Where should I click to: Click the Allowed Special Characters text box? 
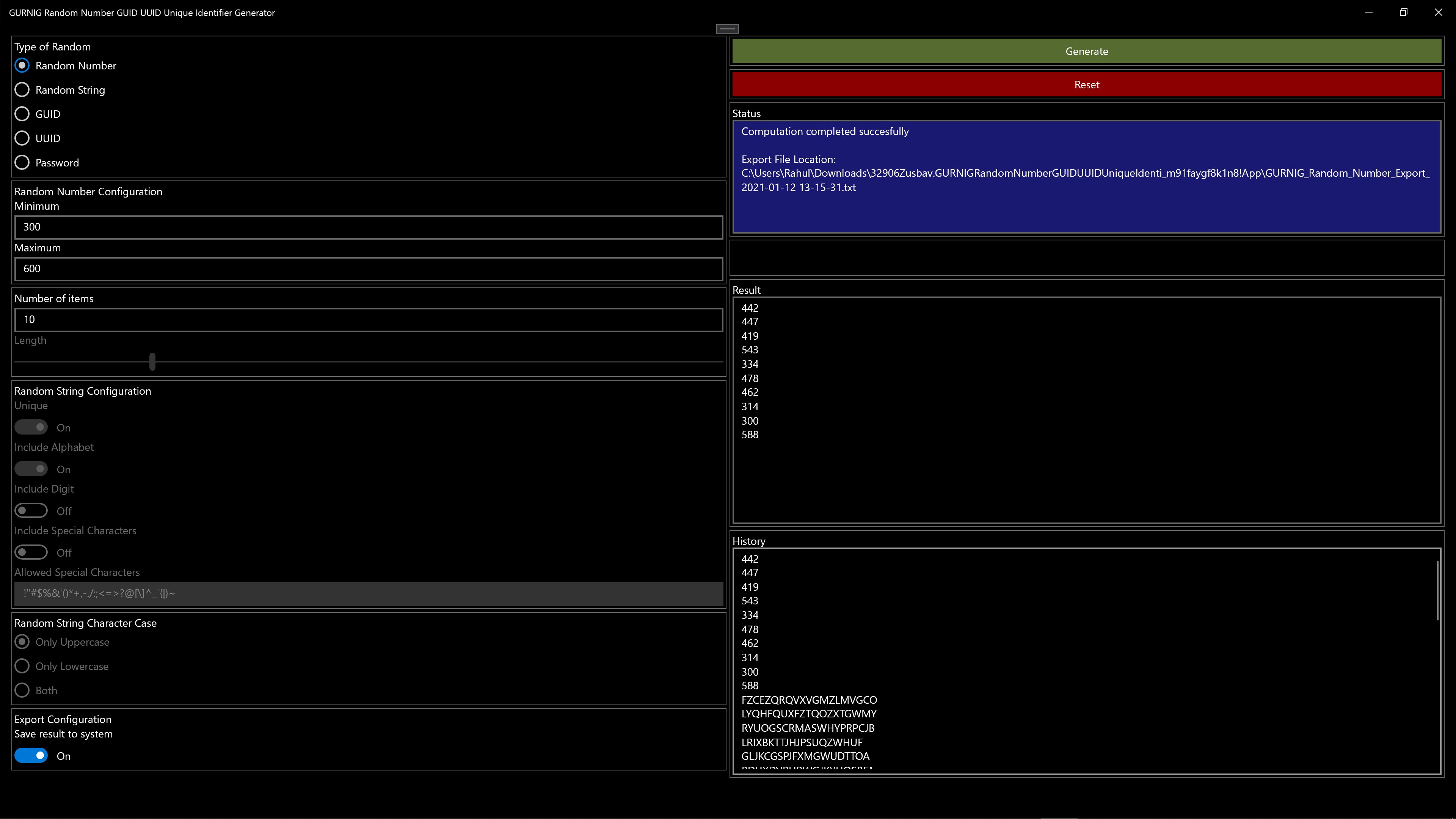368,593
